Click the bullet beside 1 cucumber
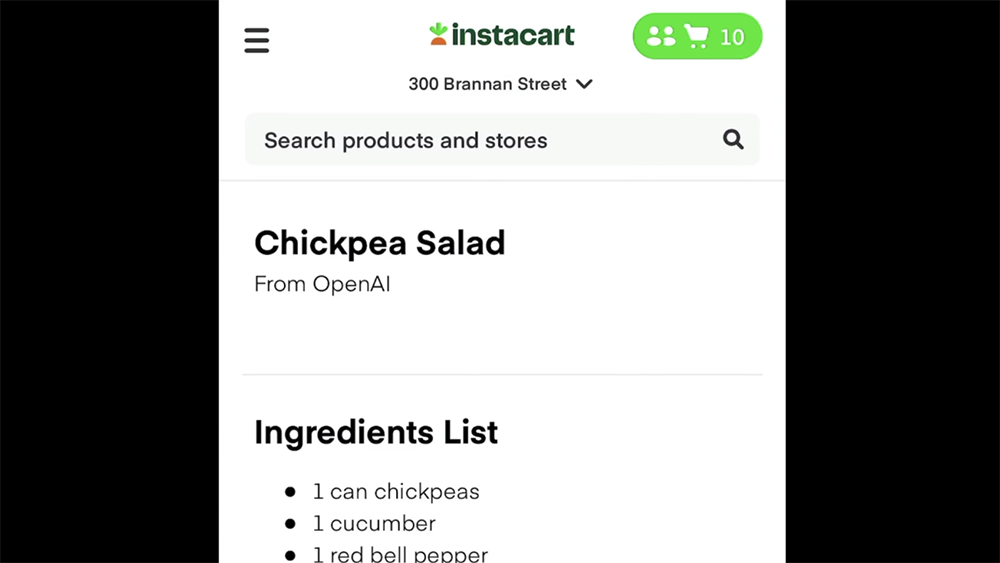Image resolution: width=1000 pixels, height=563 pixels. [x=290, y=523]
